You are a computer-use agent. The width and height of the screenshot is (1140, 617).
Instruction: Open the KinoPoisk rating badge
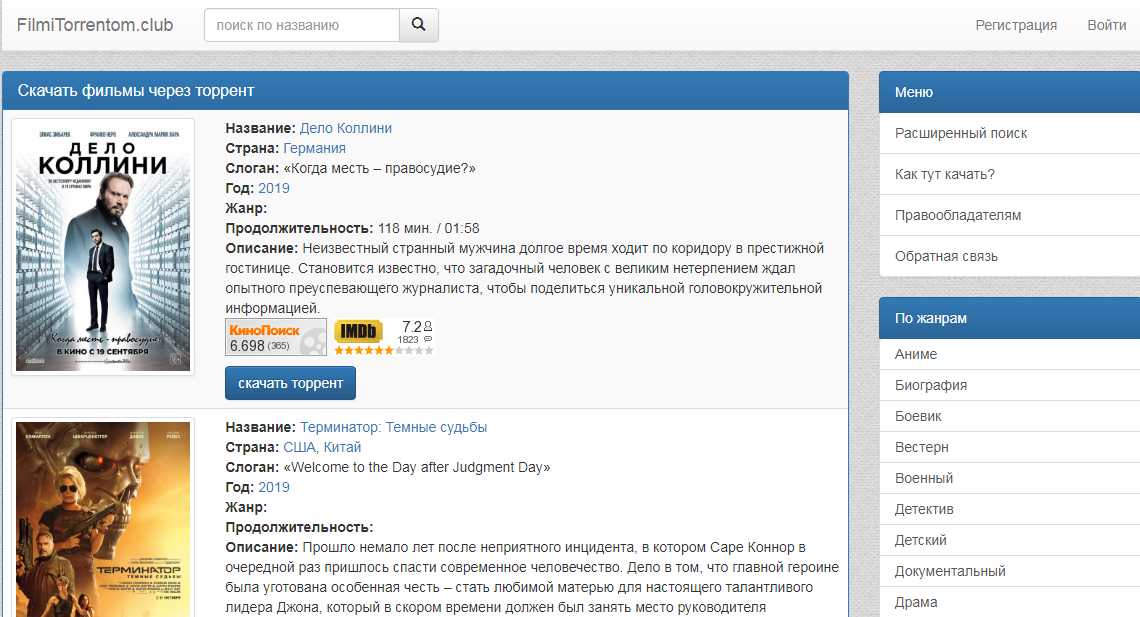[276, 337]
